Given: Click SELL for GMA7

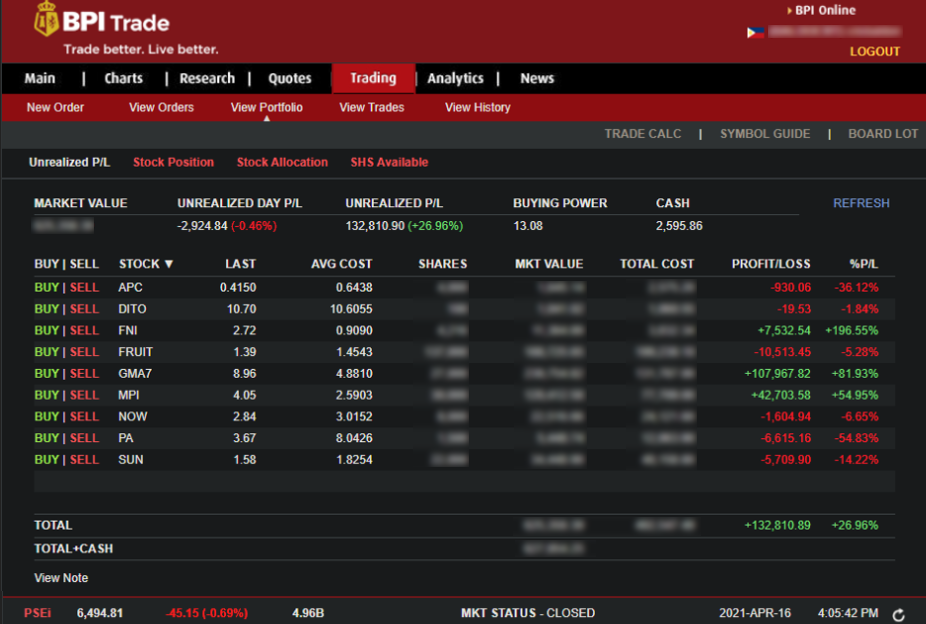Looking at the screenshot, I should coord(84,374).
